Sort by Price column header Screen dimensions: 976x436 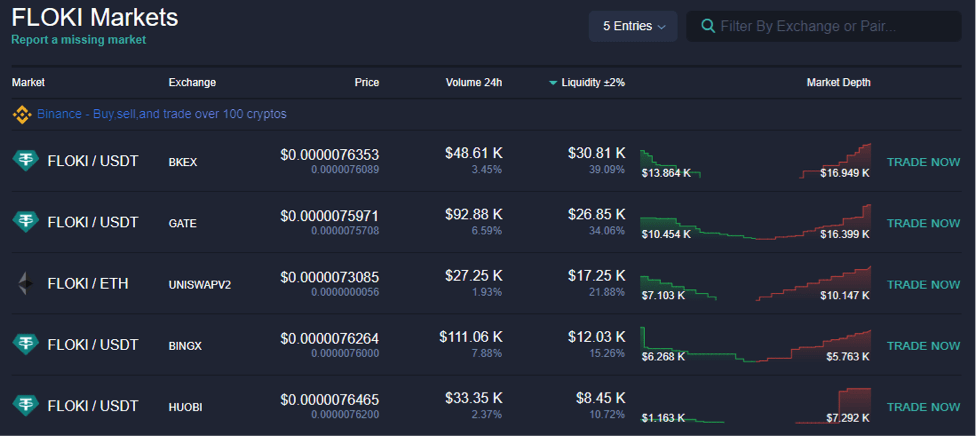(367, 82)
